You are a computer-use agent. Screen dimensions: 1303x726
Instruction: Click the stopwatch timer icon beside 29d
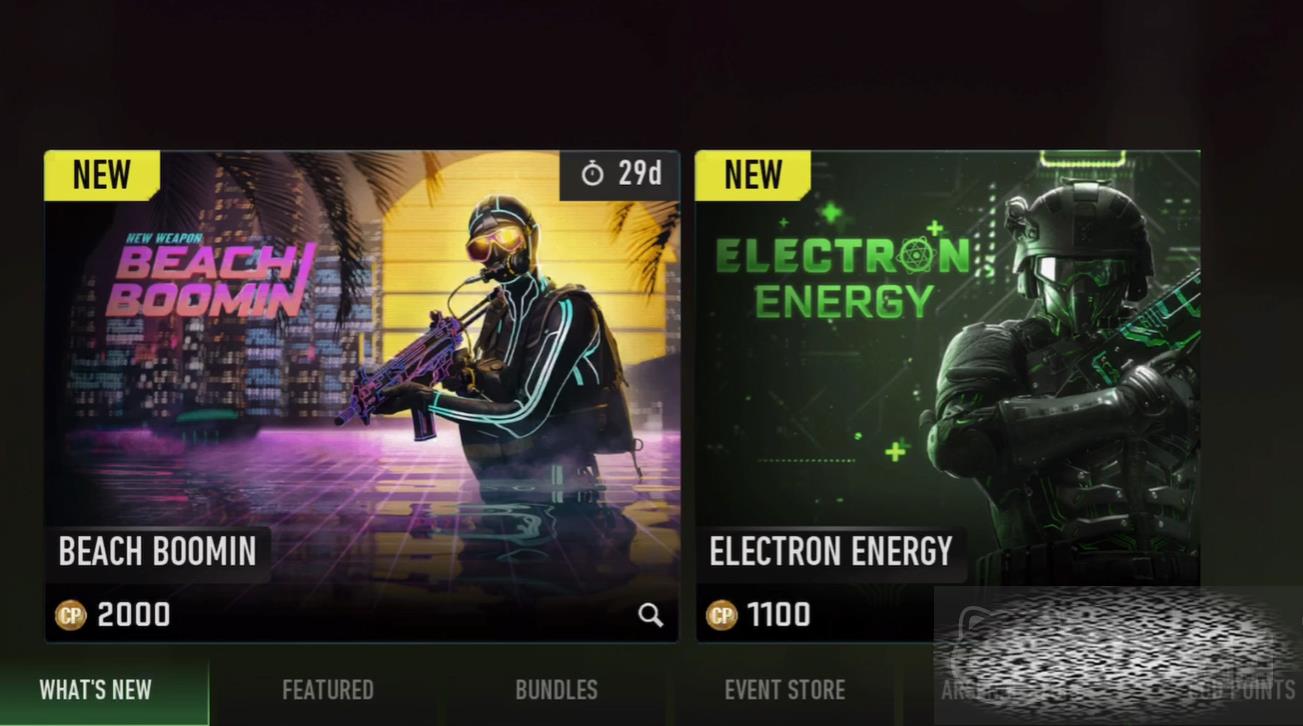click(x=593, y=174)
